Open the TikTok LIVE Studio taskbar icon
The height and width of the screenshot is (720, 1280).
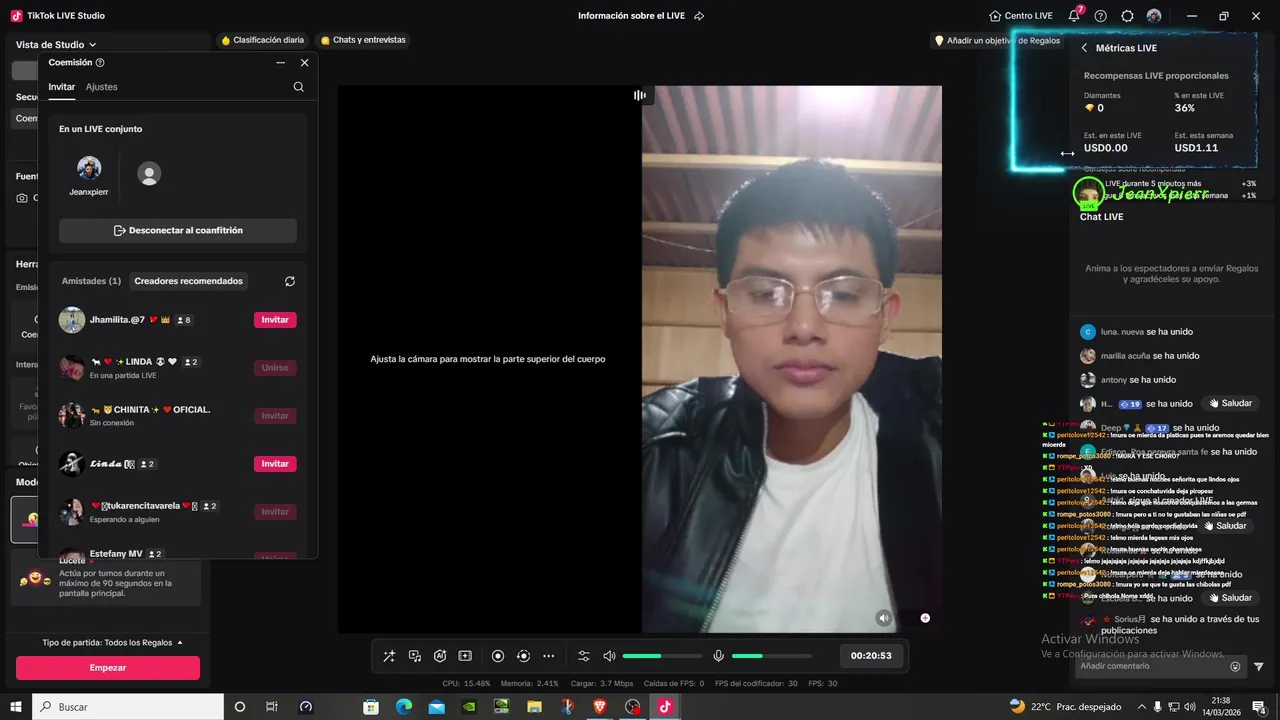point(665,707)
